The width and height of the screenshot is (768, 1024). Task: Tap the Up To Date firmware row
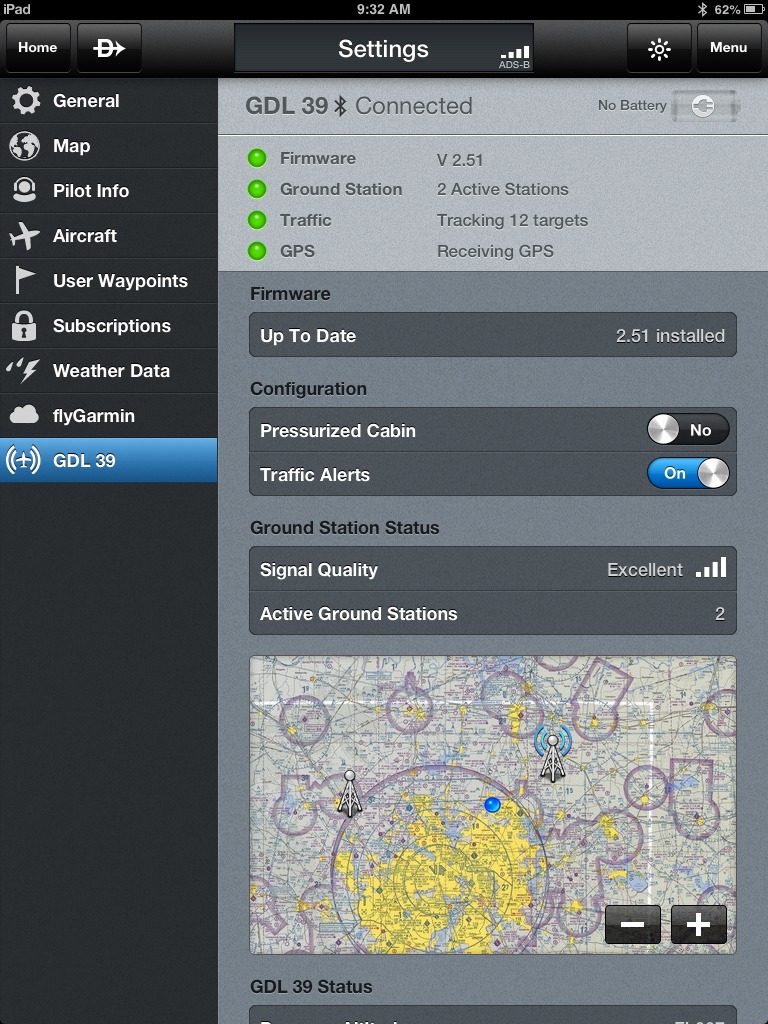coord(493,335)
